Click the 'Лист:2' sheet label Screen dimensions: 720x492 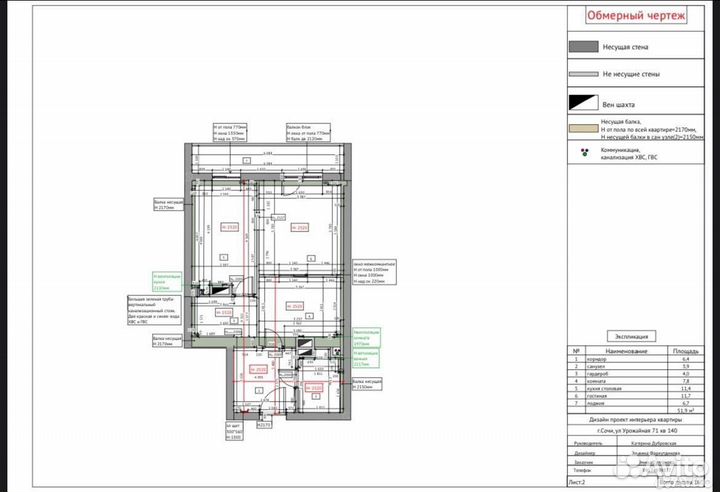click(x=578, y=481)
